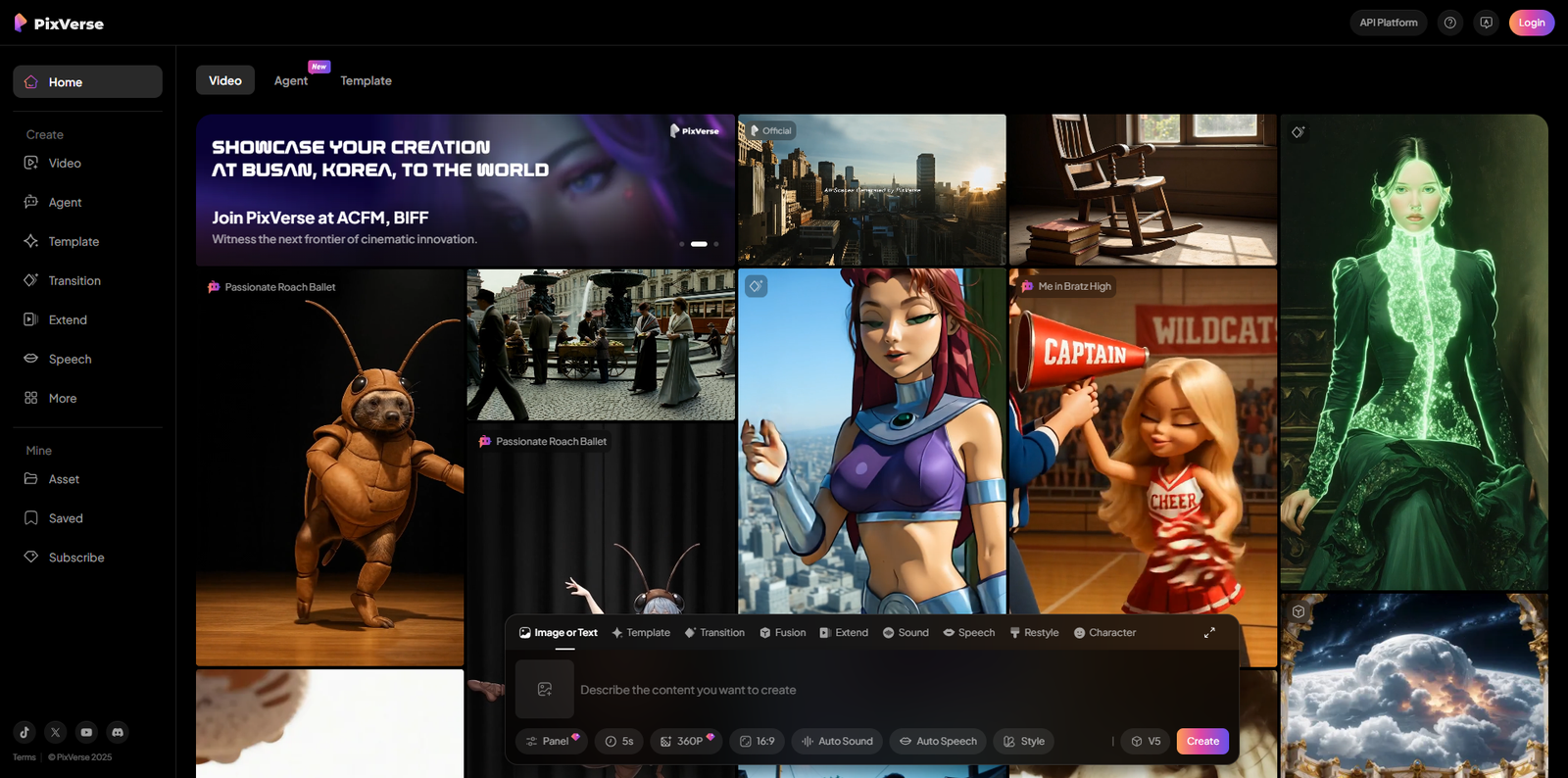Click the image upload box in prompt panel
The width and height of the screenshot is (1568, 778).
(x=545, y=690)
